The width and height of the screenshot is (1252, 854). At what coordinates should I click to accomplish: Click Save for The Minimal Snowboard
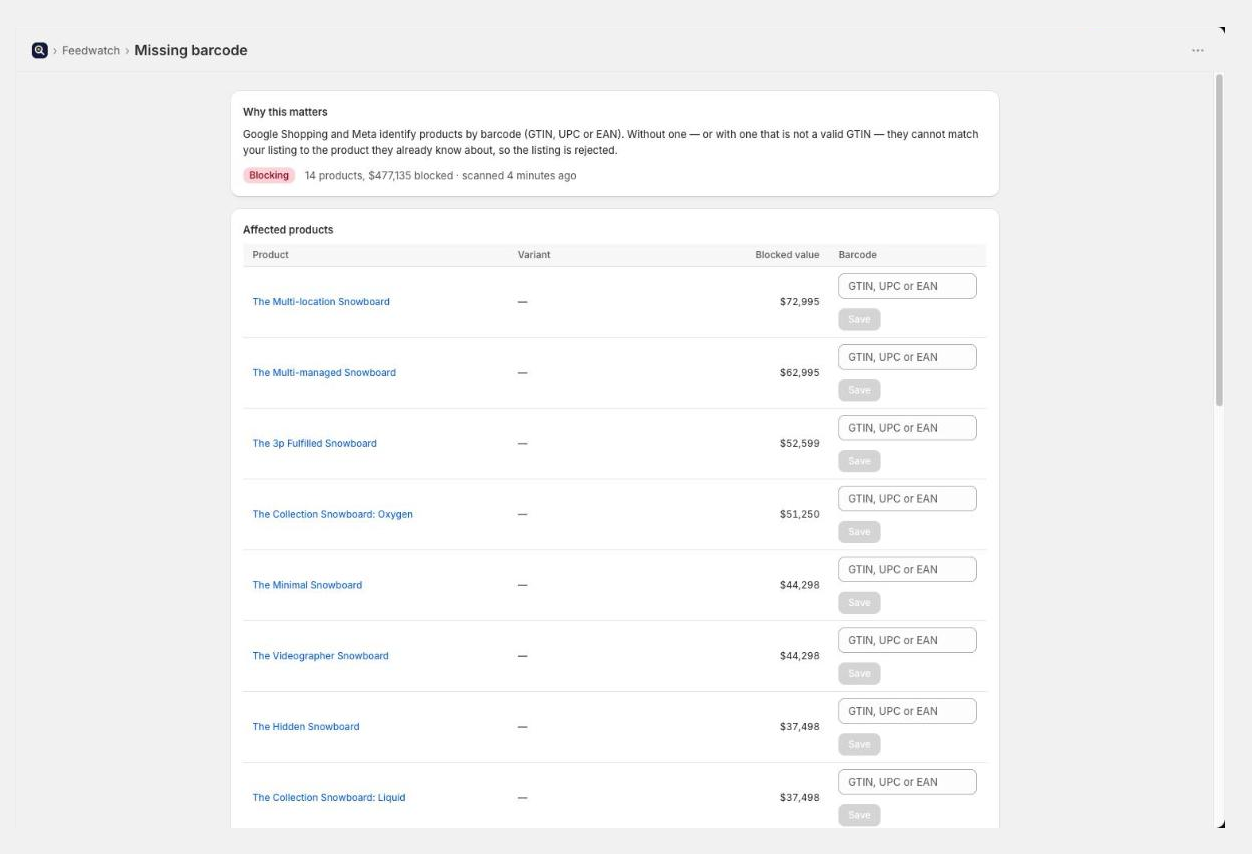(x=859, y=604)
